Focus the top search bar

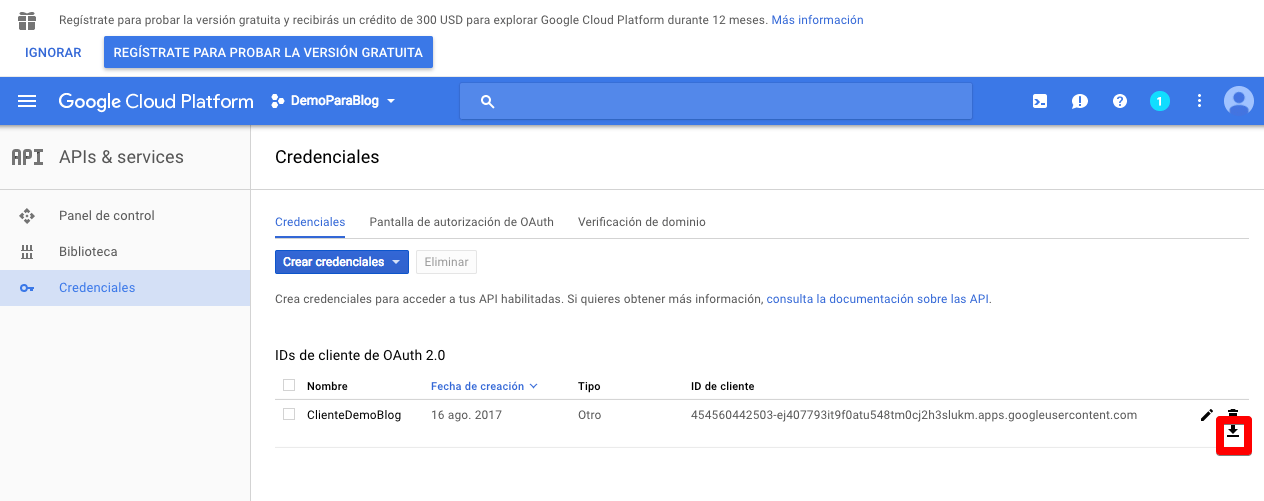coord(715,101)
